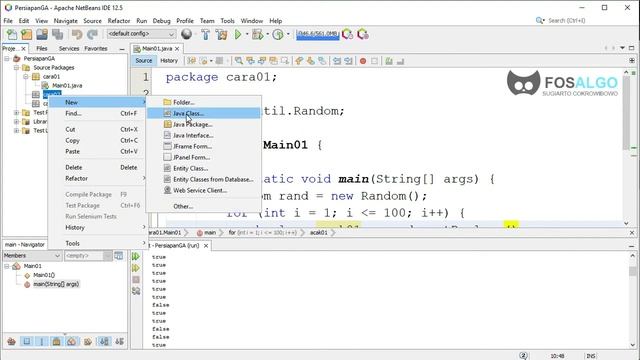Click the output panel vertical scrollbar

pyautogui.click(x=633, y=300)
